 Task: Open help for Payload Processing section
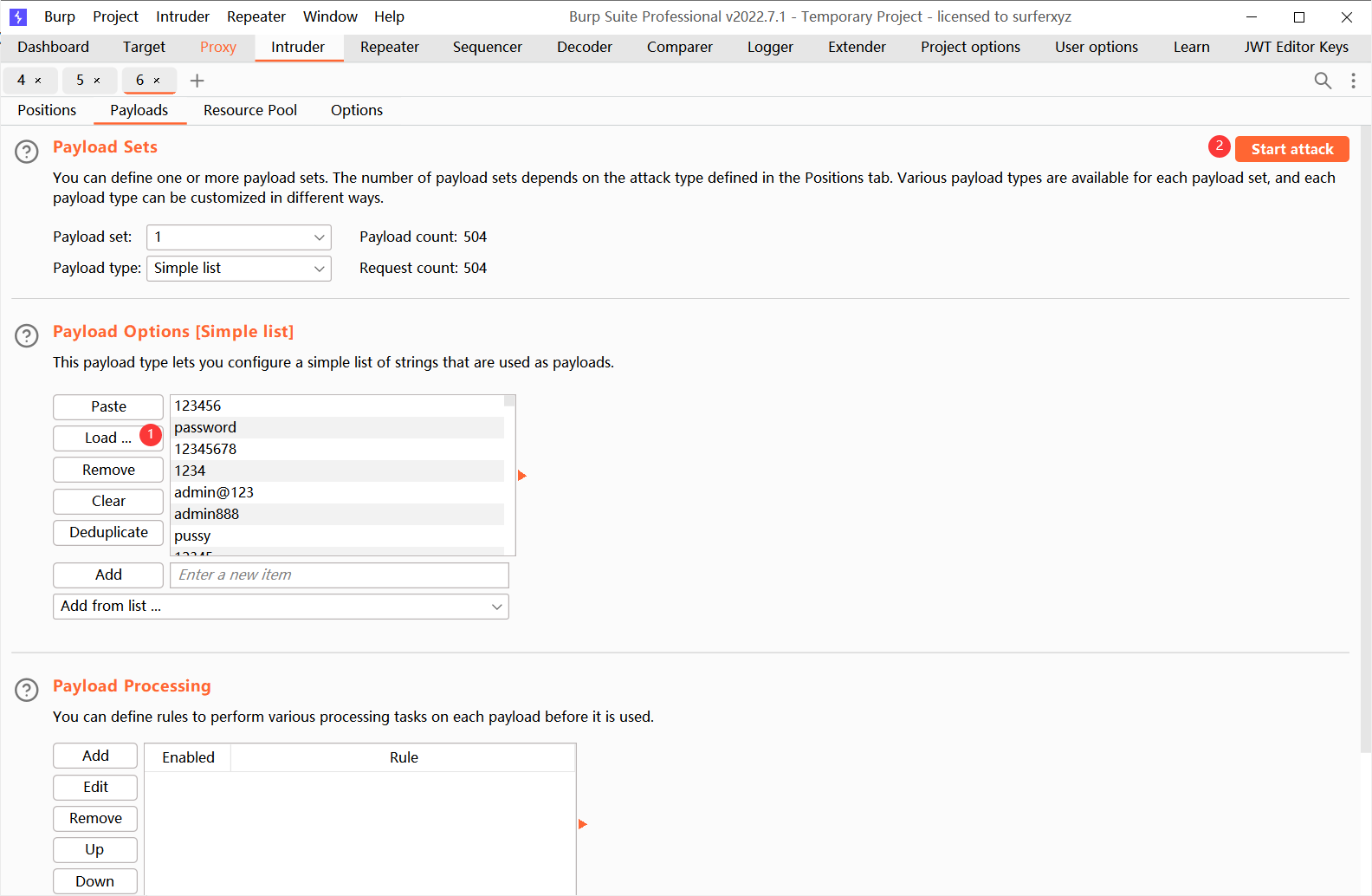(27, 690)
